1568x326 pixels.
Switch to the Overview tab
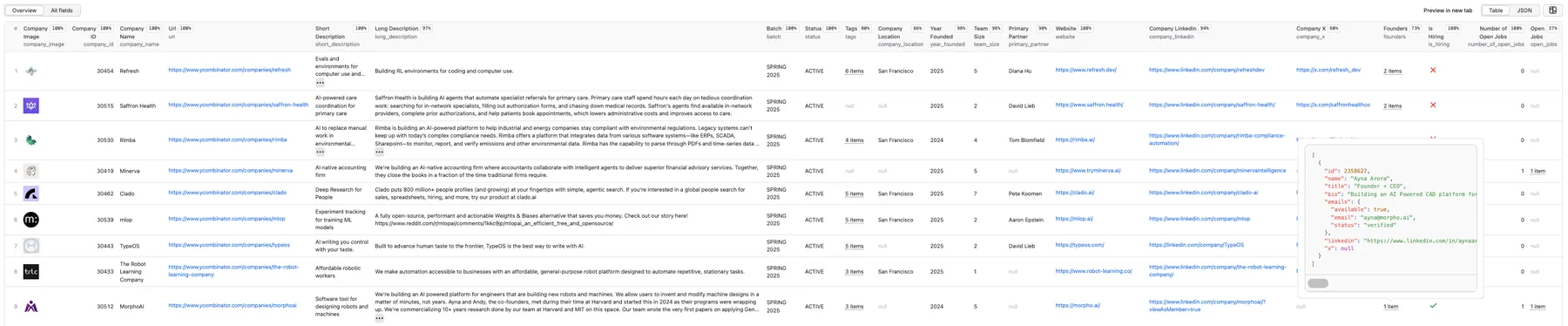click(24, 10)
